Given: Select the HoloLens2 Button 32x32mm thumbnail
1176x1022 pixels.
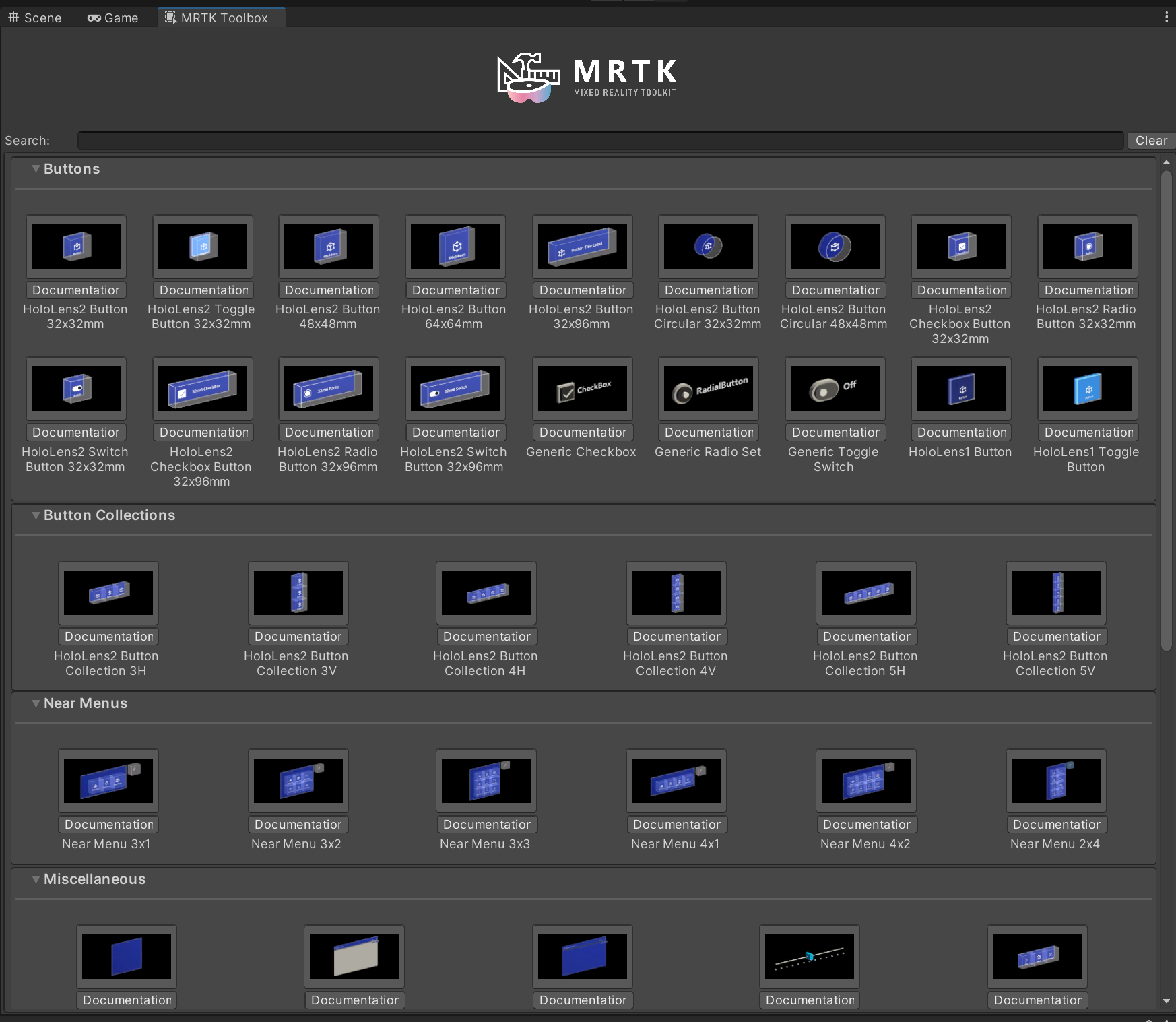Looking at the screenshot, I should pyautogui.click(x=76, y=247).
